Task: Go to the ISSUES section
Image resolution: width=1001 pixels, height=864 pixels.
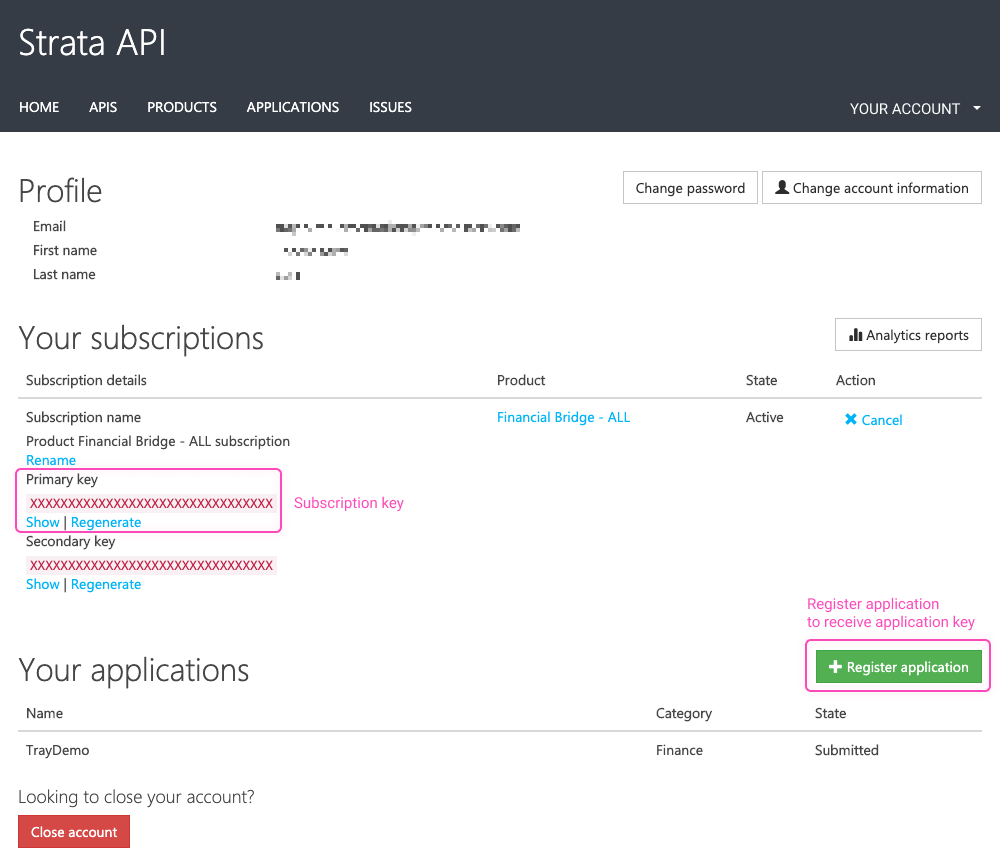Action: [390, 107]
